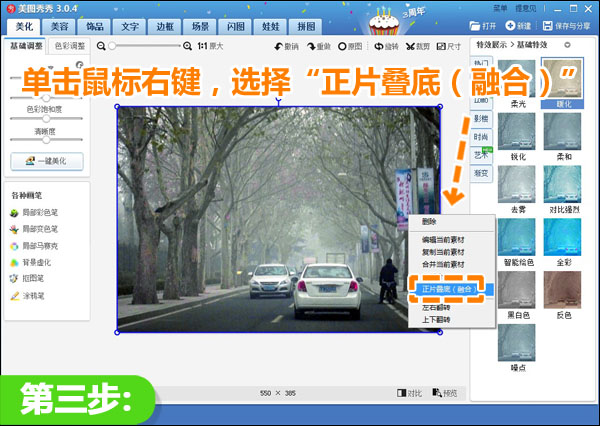Switch to the 文字 tab
Viewport: 600px width, 426px height.
coord(130,27)
